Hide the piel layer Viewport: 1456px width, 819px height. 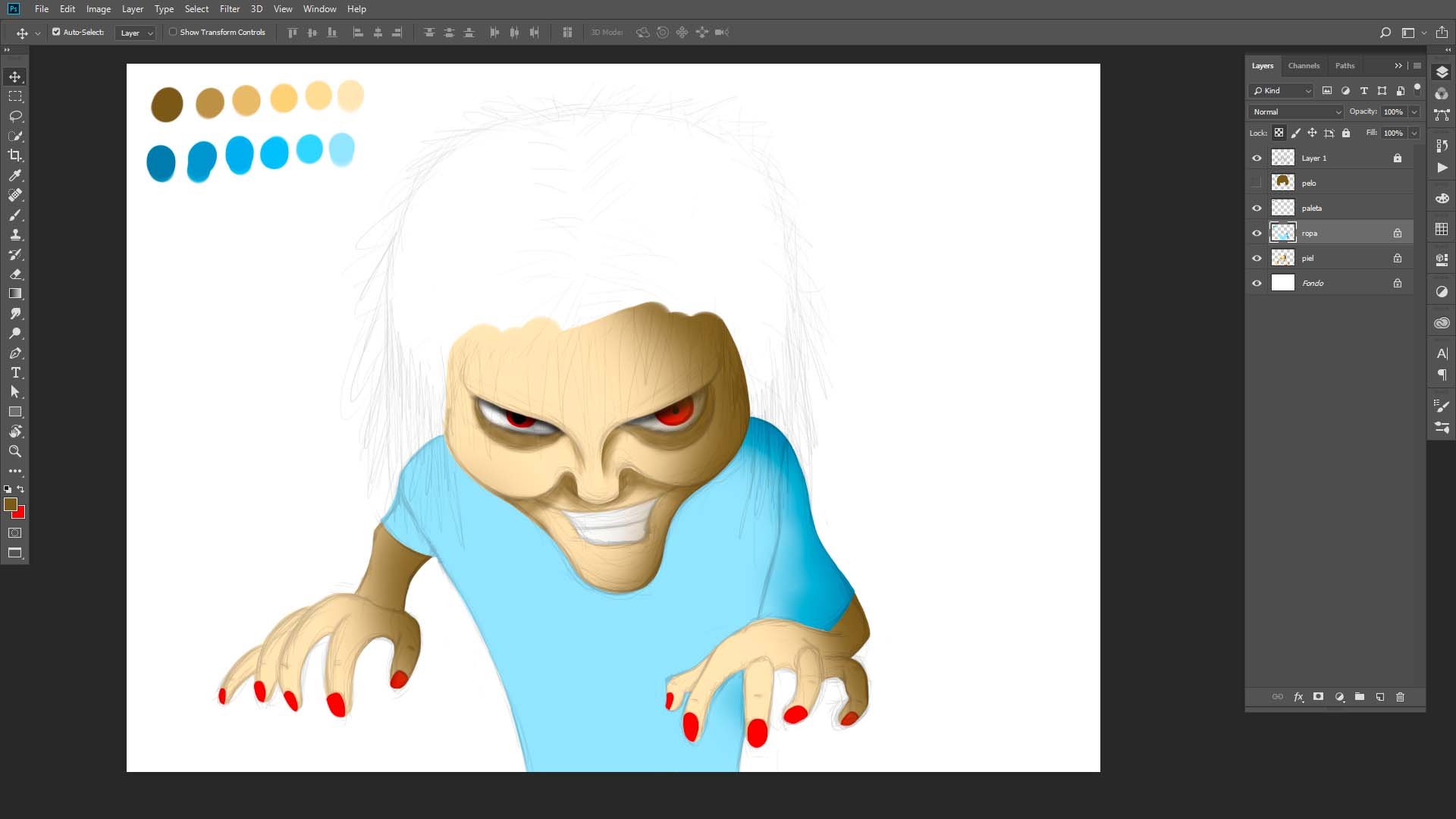coord(1257,258)
